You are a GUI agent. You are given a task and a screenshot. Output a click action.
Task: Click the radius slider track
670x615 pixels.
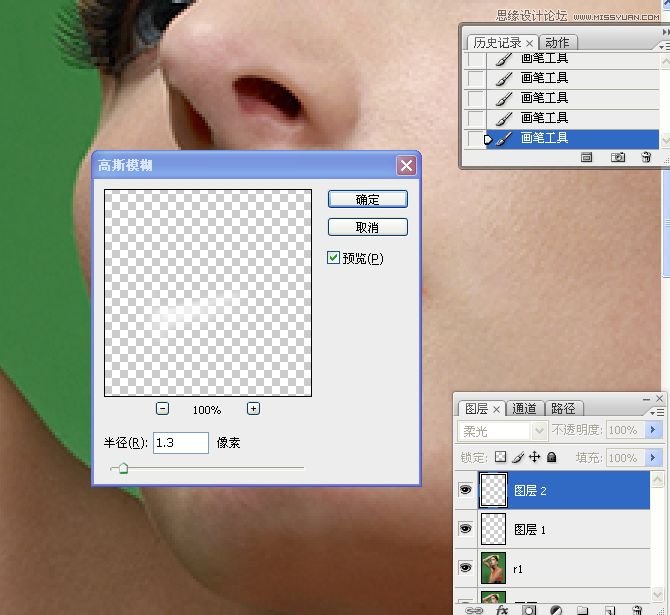point(207,468)
